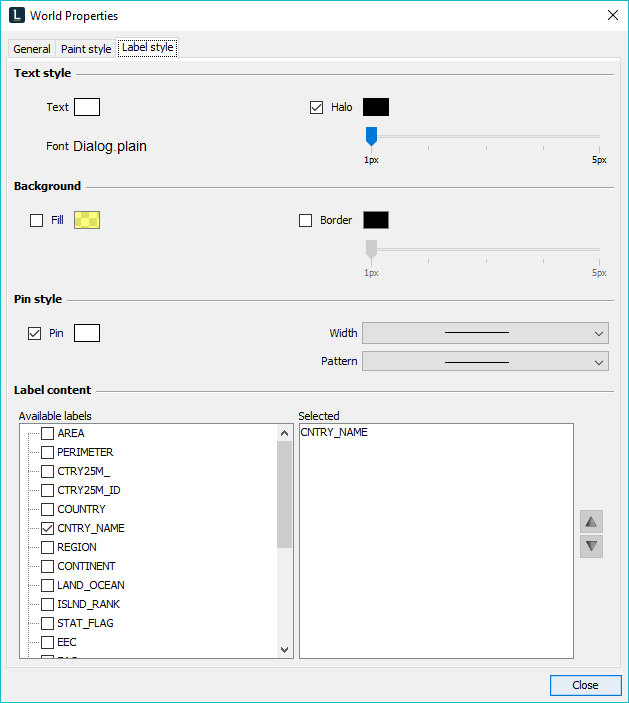Click the Close button
Image resolution: width=629 pixels, height=703 pixels.
(x=585, y=685)
